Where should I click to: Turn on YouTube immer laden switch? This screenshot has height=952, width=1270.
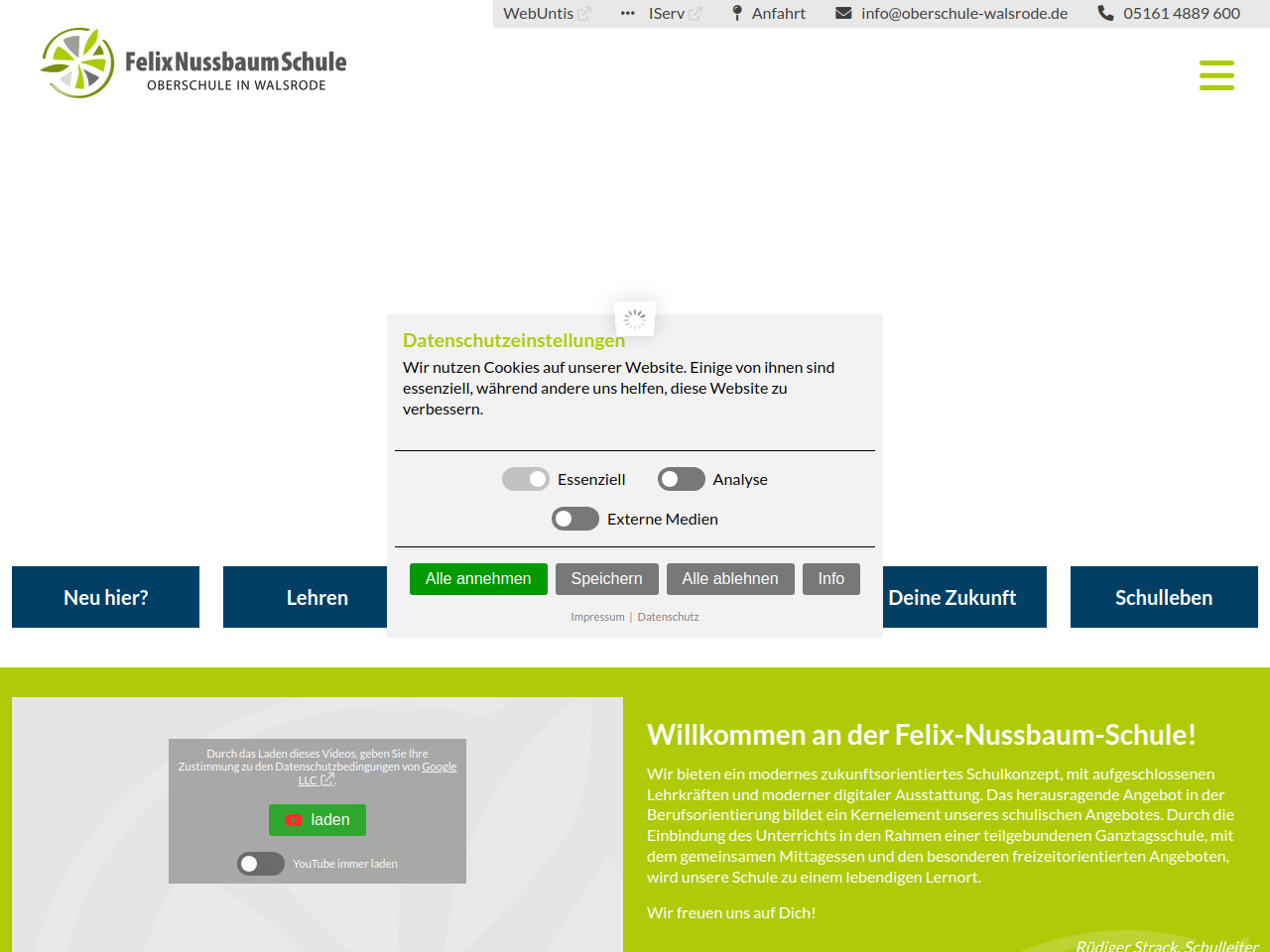(x=261, y=864)
